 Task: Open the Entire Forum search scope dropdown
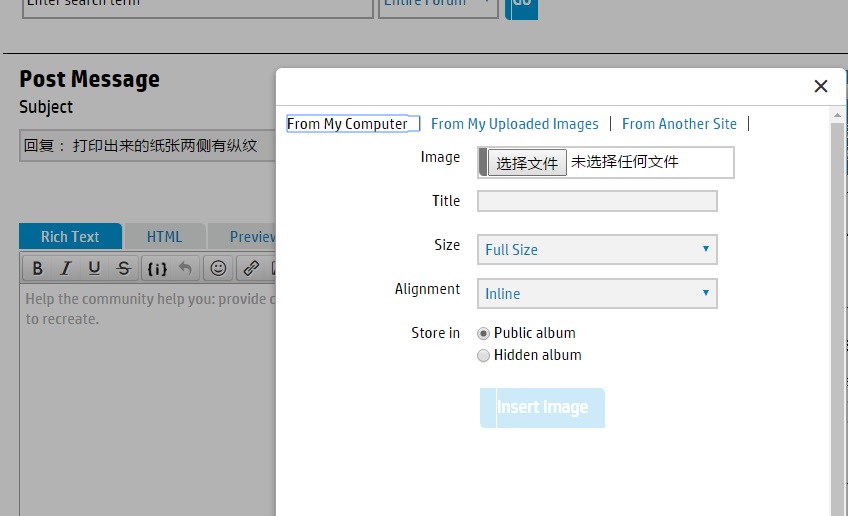(x=438, y=3)
